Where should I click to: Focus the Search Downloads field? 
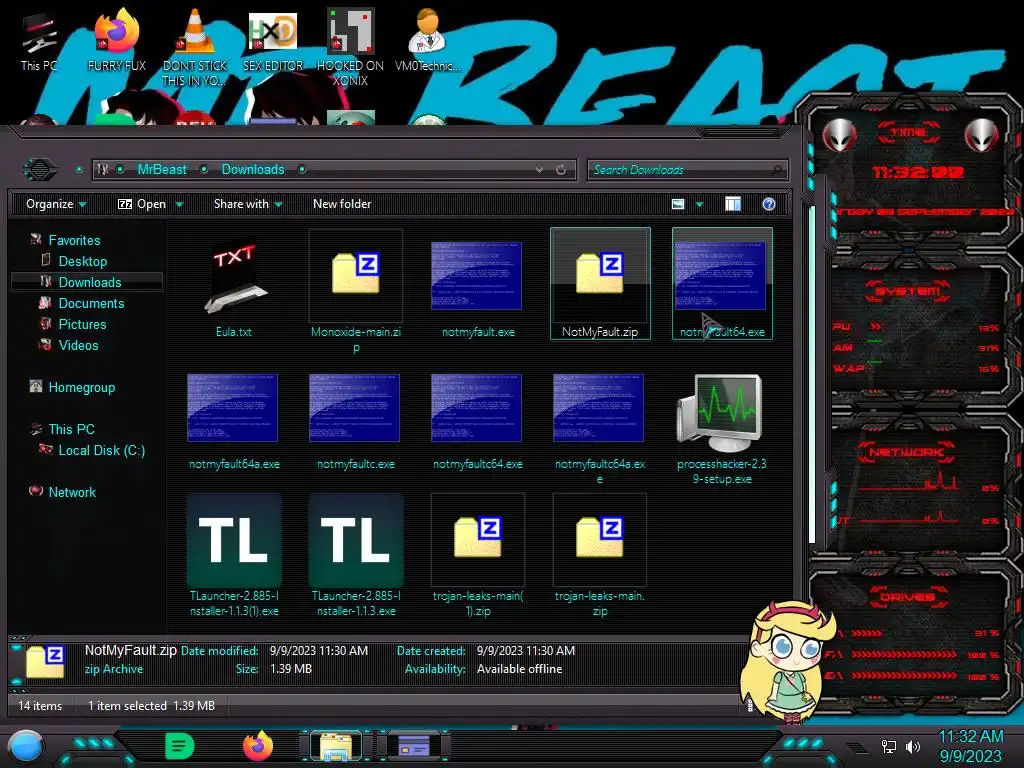(687, 170)
